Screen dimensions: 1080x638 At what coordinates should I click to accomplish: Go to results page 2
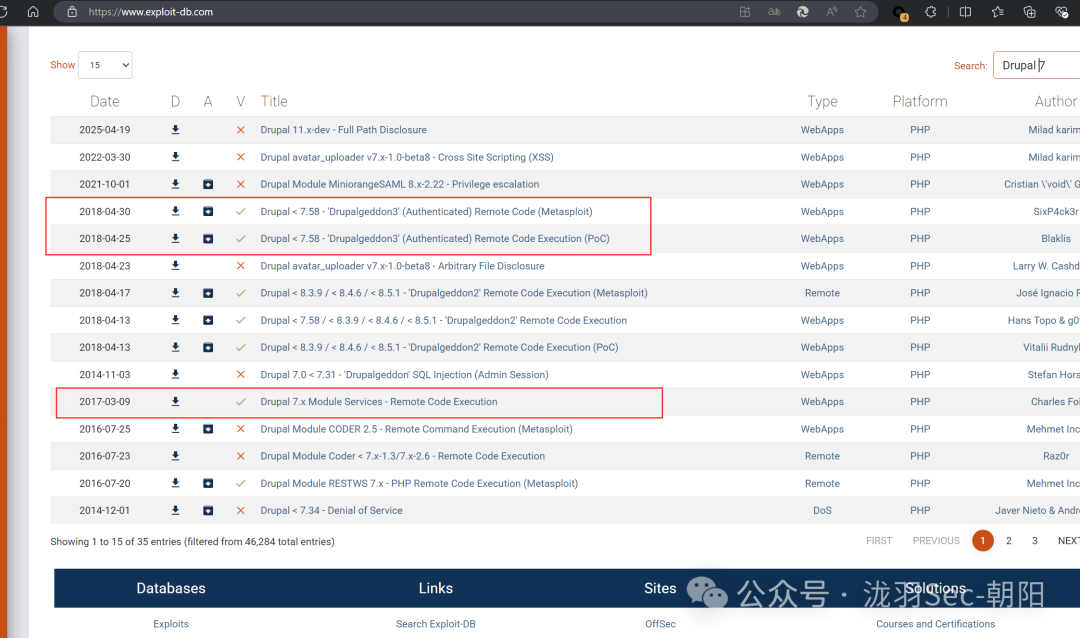[1008, 541]
